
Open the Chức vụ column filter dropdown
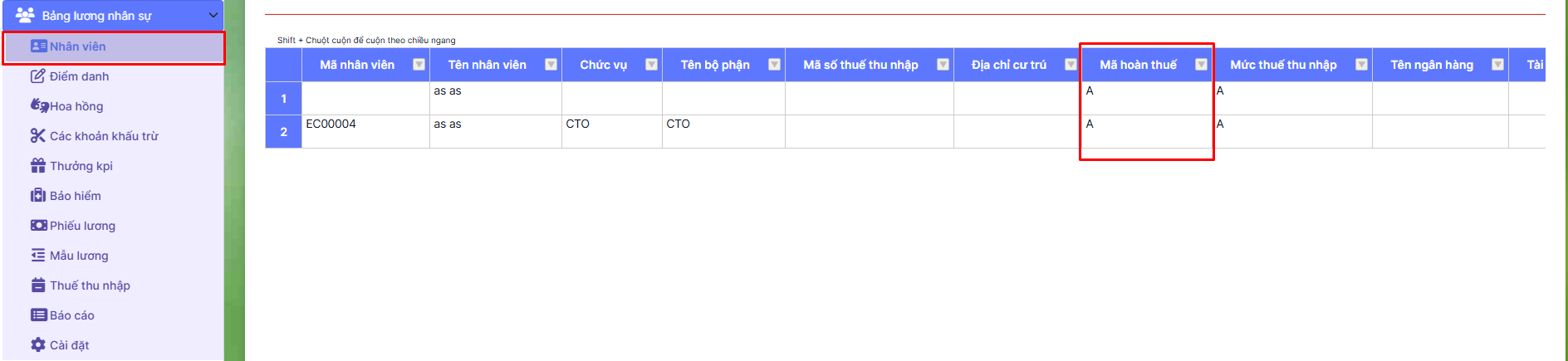(651, 65)
